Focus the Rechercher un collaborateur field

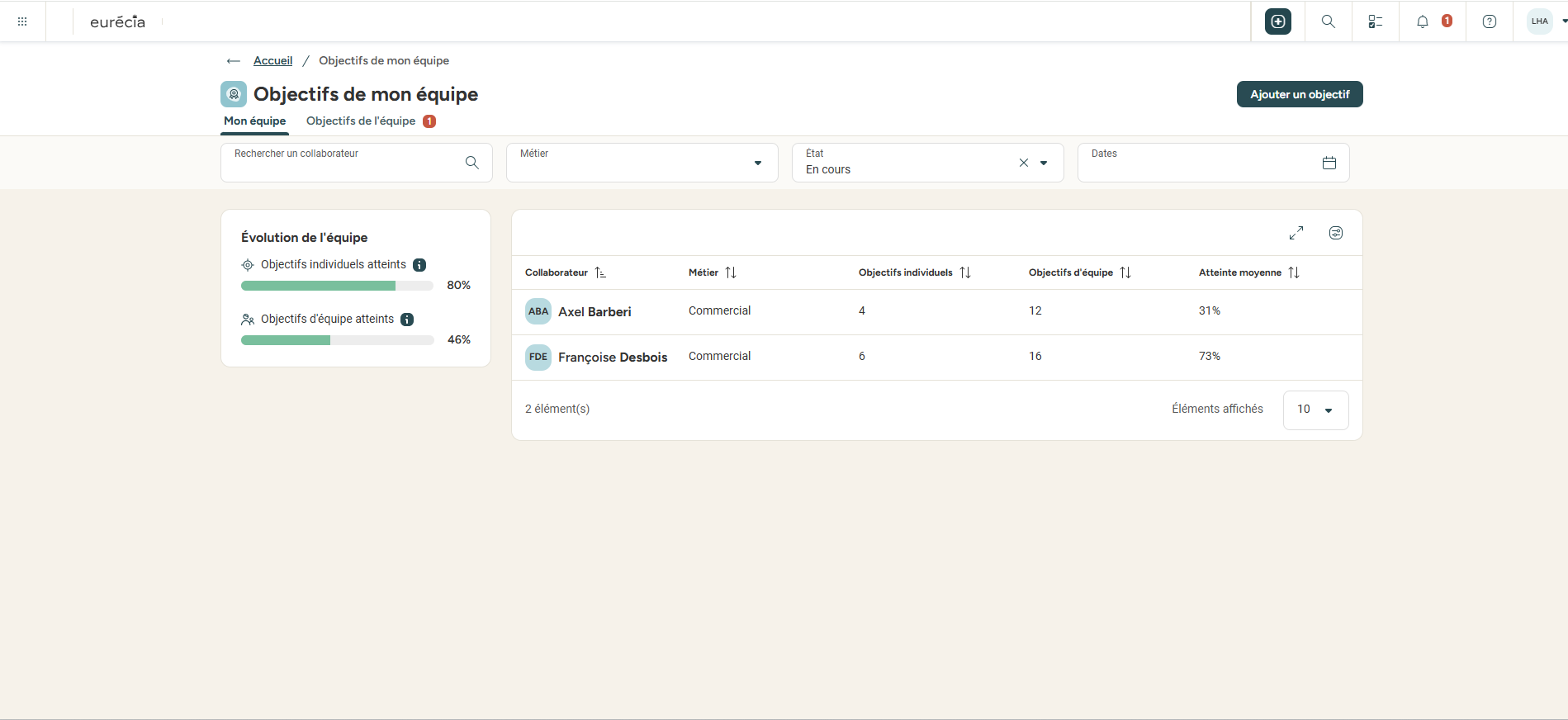(357, 163)
